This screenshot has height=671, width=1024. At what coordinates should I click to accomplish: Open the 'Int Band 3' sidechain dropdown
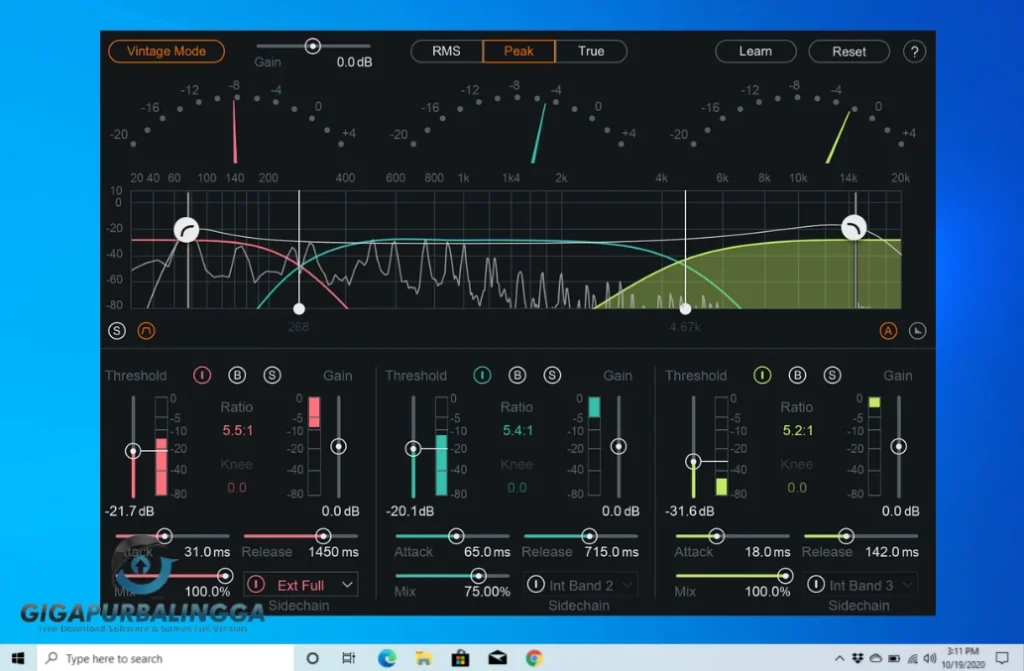point(860,584)
